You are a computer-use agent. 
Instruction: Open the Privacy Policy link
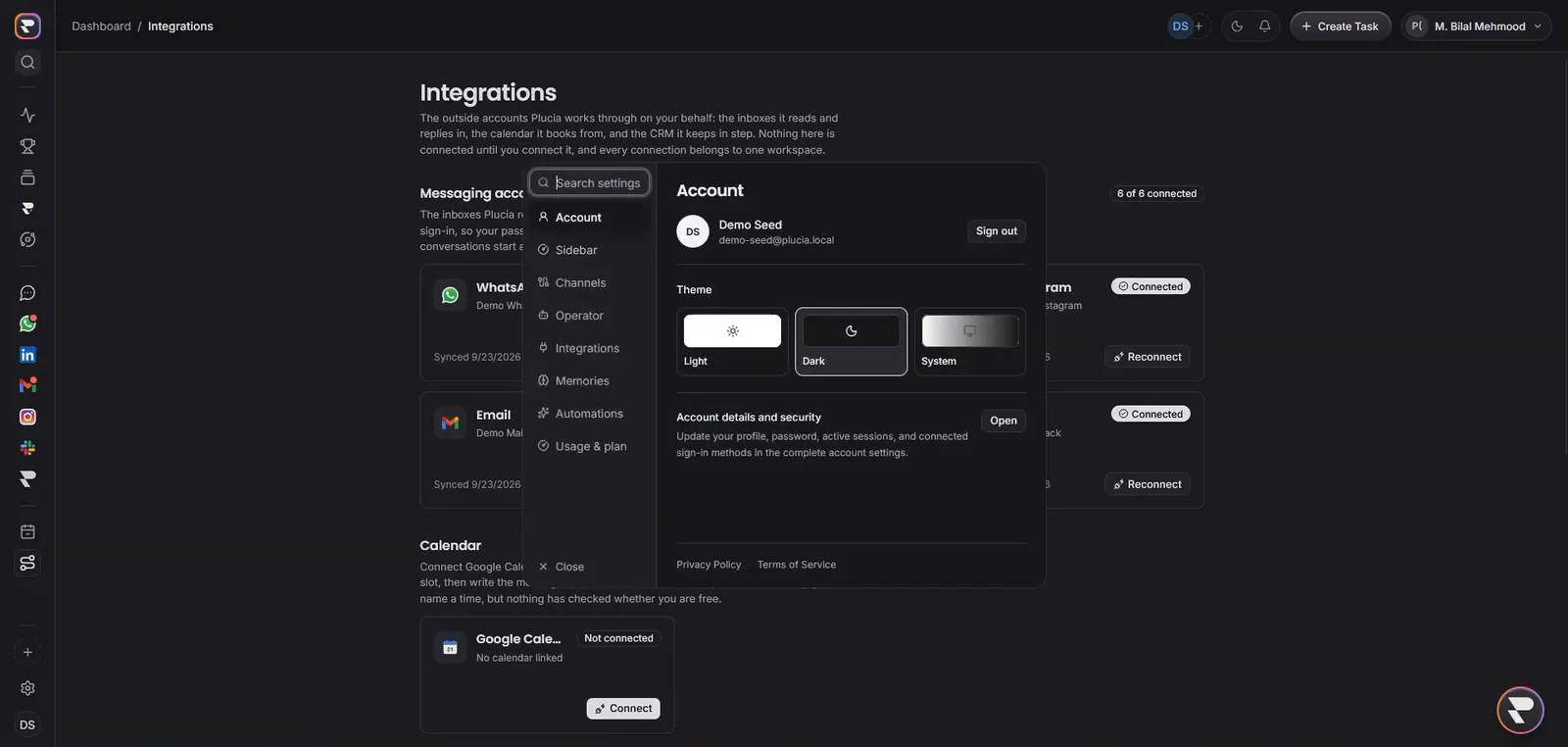[709, 565]
